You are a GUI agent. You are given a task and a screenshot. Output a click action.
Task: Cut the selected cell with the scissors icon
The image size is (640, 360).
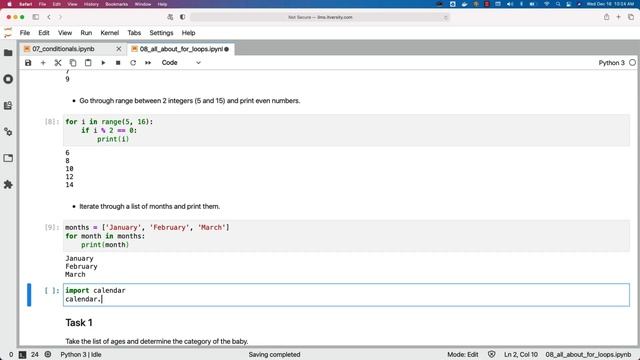[x=58, y=63]
